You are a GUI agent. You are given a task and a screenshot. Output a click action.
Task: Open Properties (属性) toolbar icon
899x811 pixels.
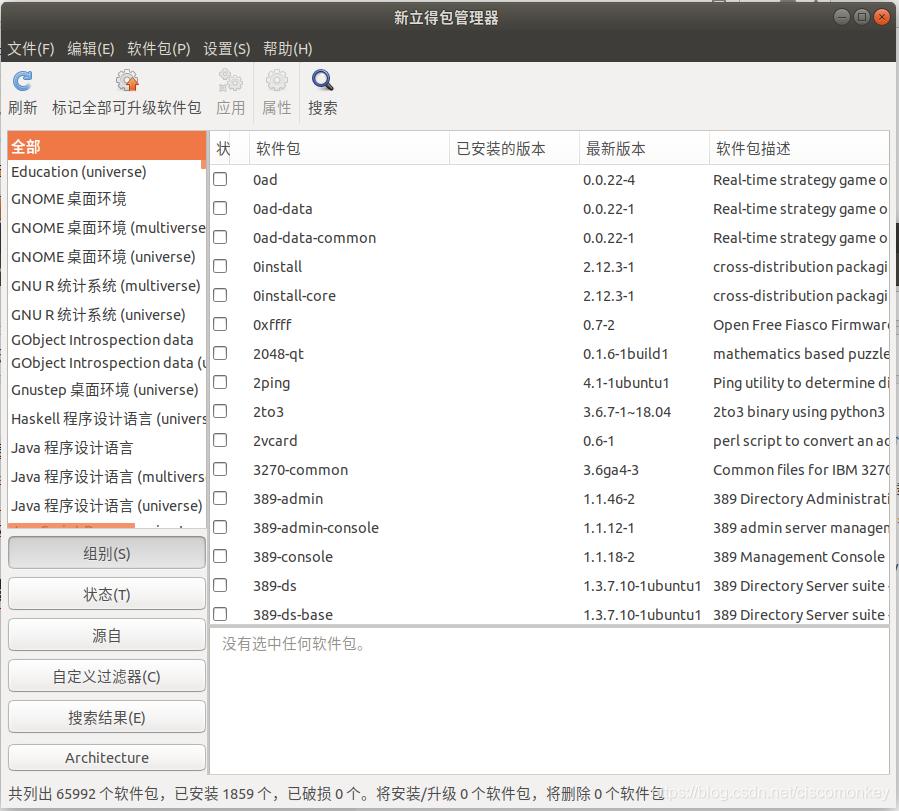click(277, 81)
